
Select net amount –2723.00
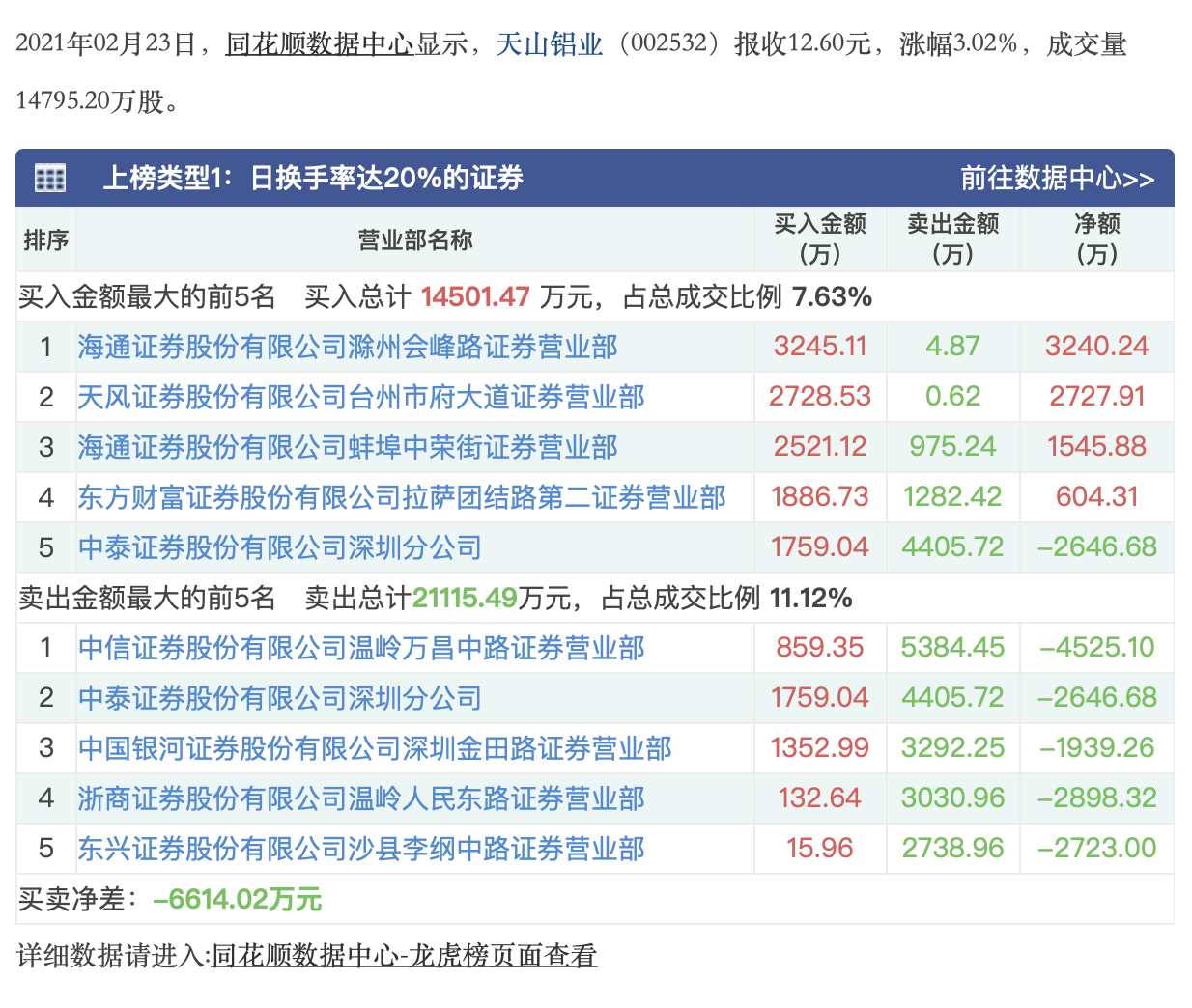(x=1097, y=849)
